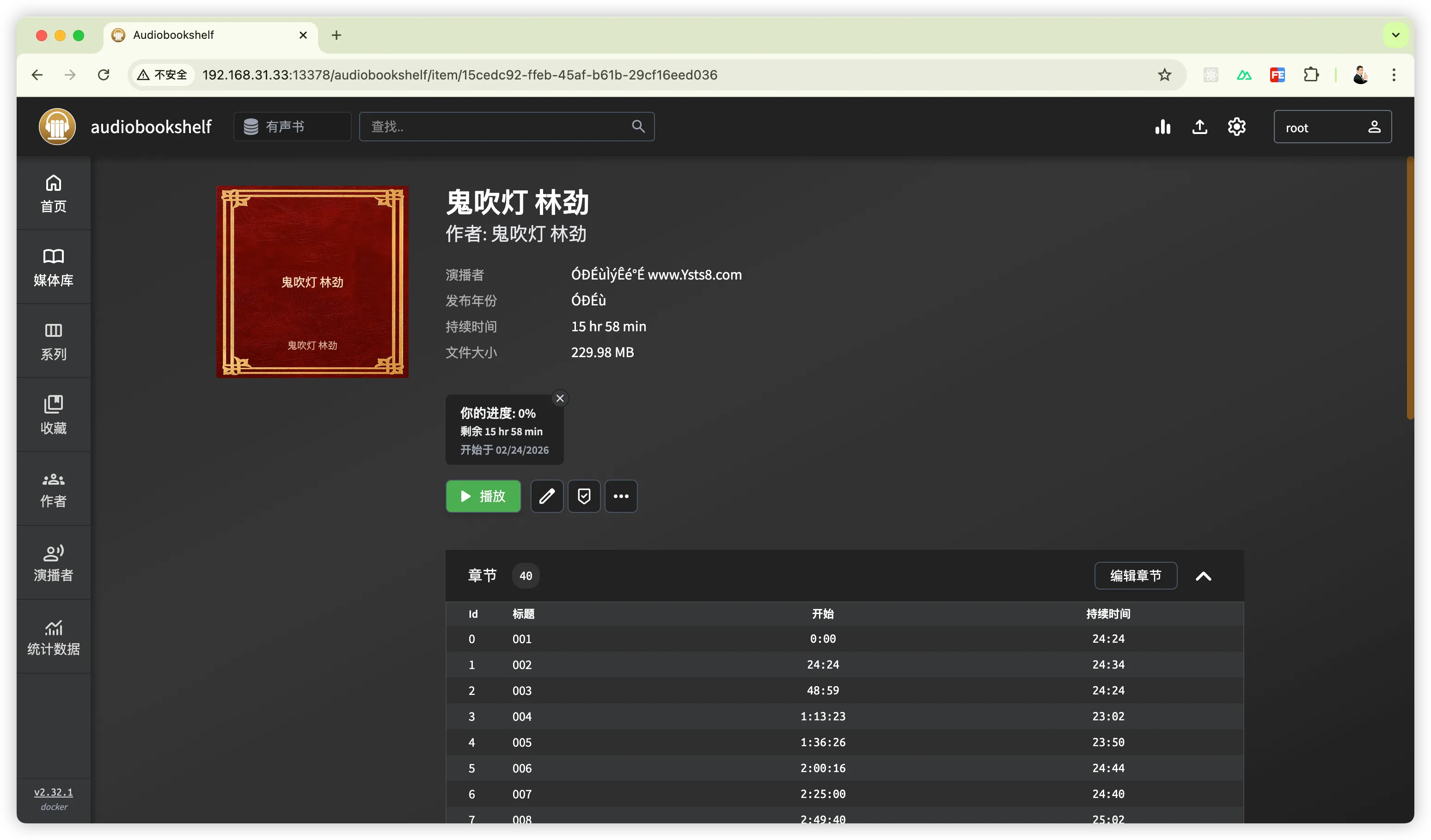
Task: Open the narrator link www.Ysts8.com
Action: point(656,275)
